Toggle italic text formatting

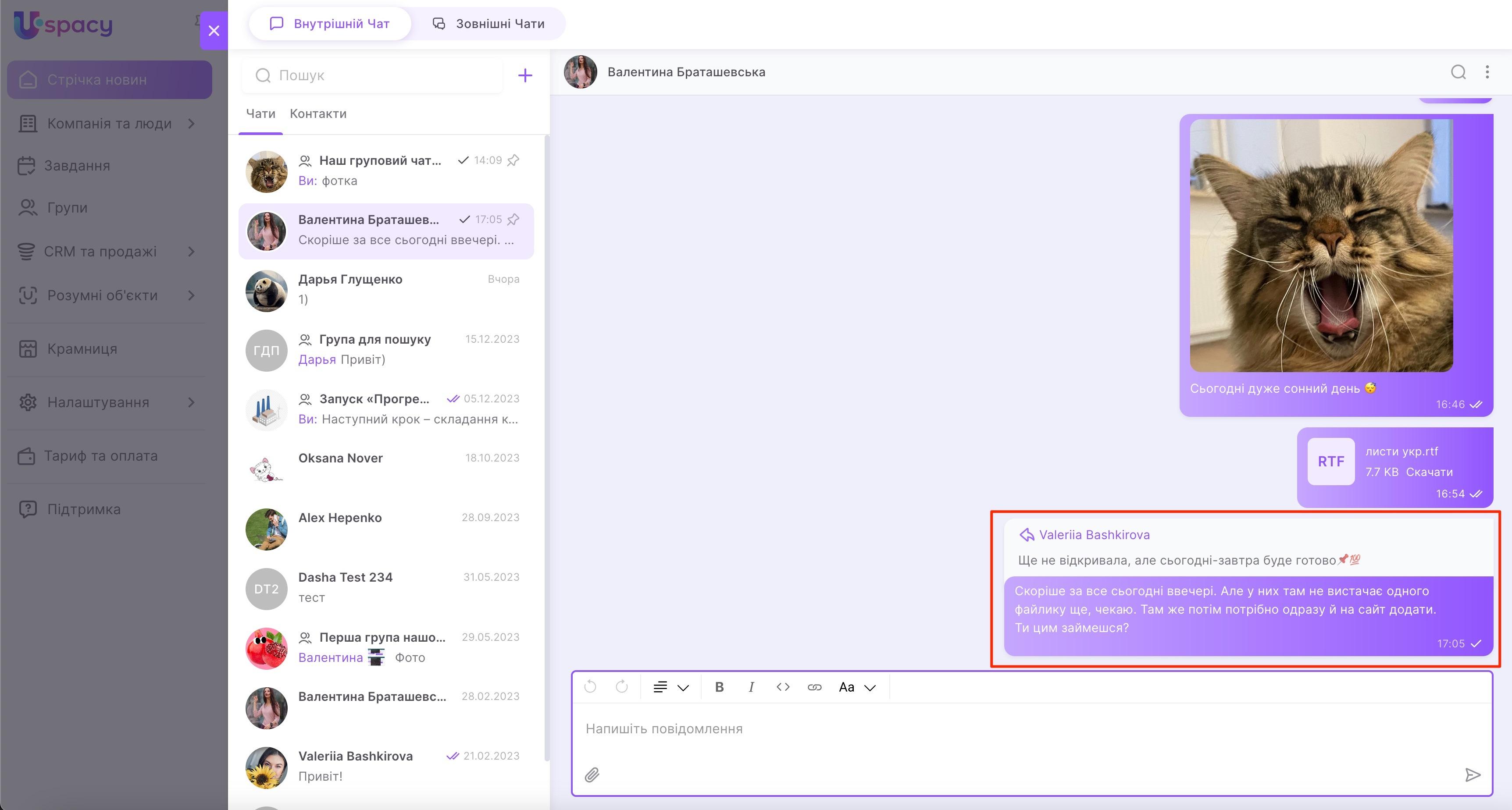[x=751, y=687]
